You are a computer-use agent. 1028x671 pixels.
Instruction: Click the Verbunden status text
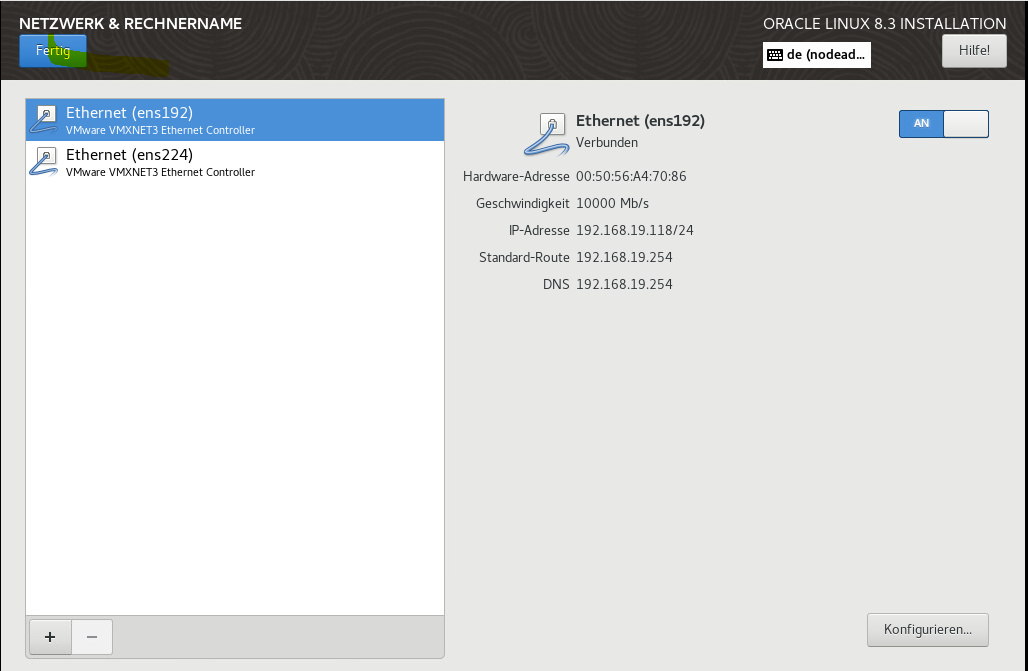click(x=607, y=143)
